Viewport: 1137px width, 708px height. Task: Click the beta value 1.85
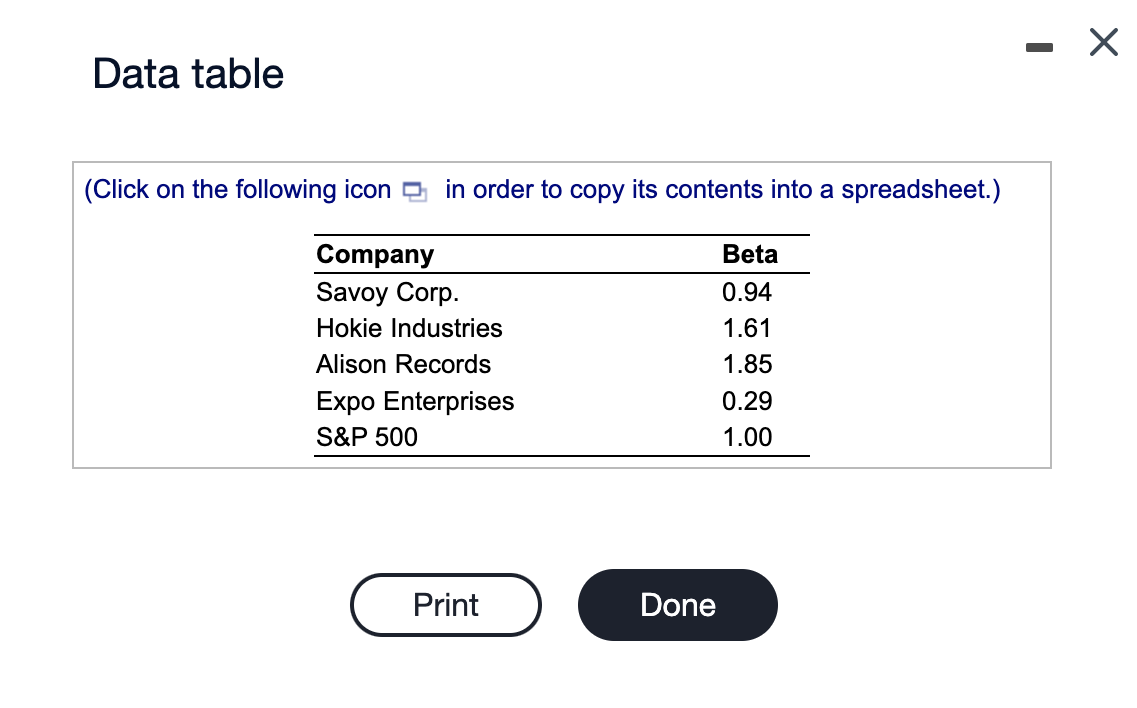click(746, 364)
